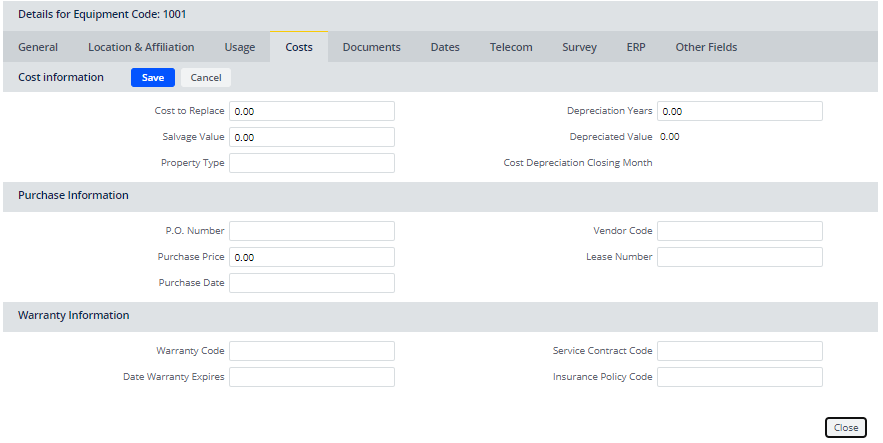The width and height of the screenshot is (883, 443).
Task: Close the equipment details dialog
Action: click(845, 427)
